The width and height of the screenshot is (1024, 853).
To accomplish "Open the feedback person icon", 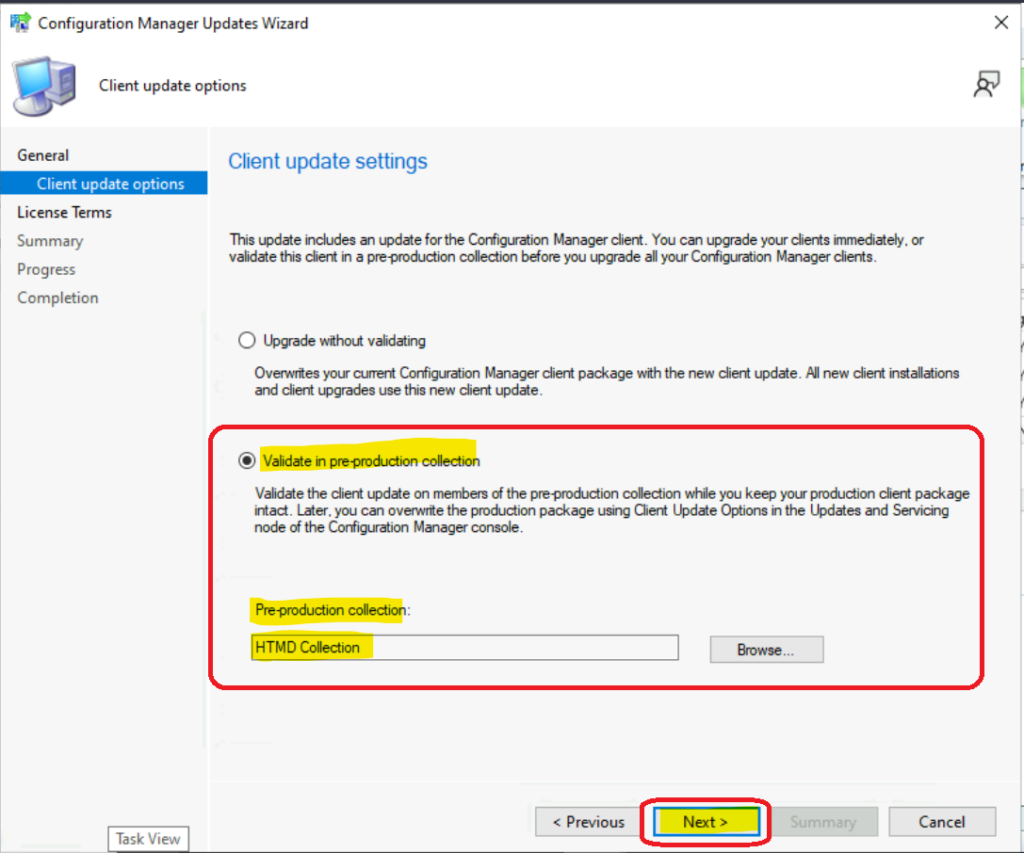I will coord(986,85).
